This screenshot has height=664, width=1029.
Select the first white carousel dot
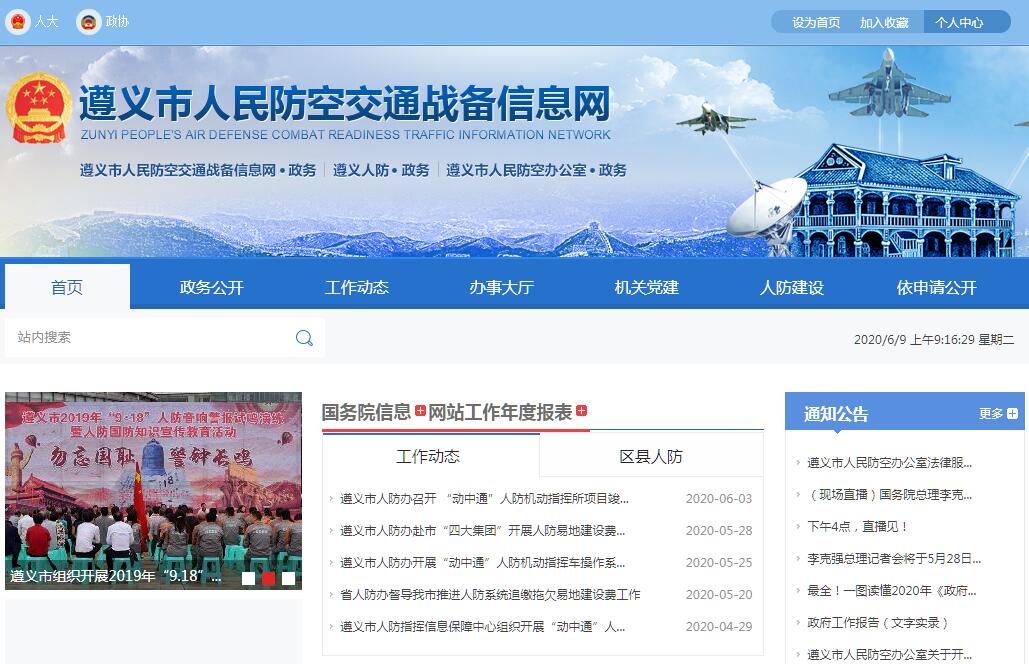click(x=248, y=578)
